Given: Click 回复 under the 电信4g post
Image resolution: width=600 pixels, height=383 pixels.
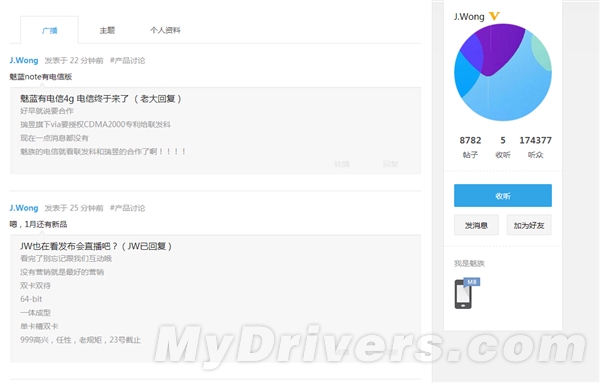Looking at the screenshot, I should [391, 164].
